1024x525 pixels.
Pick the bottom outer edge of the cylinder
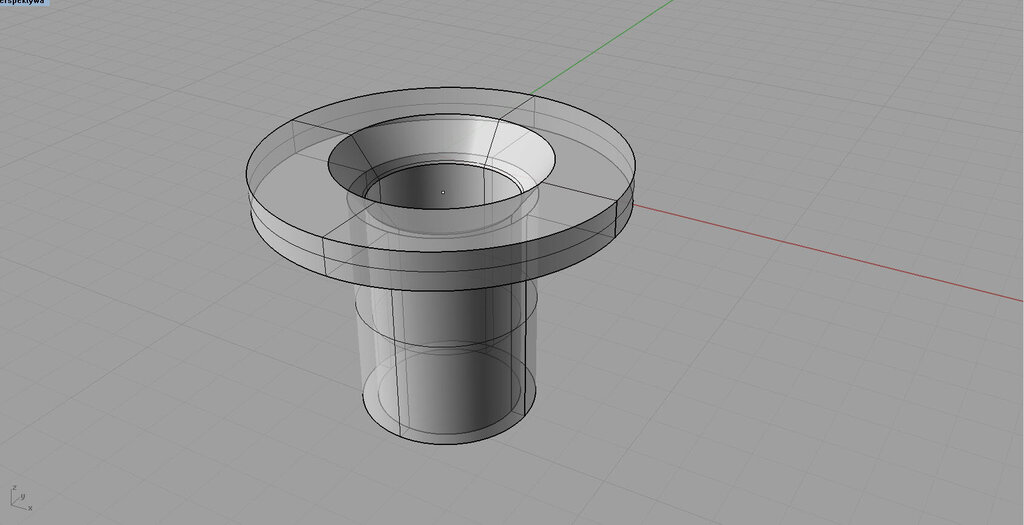coord(450,439)
